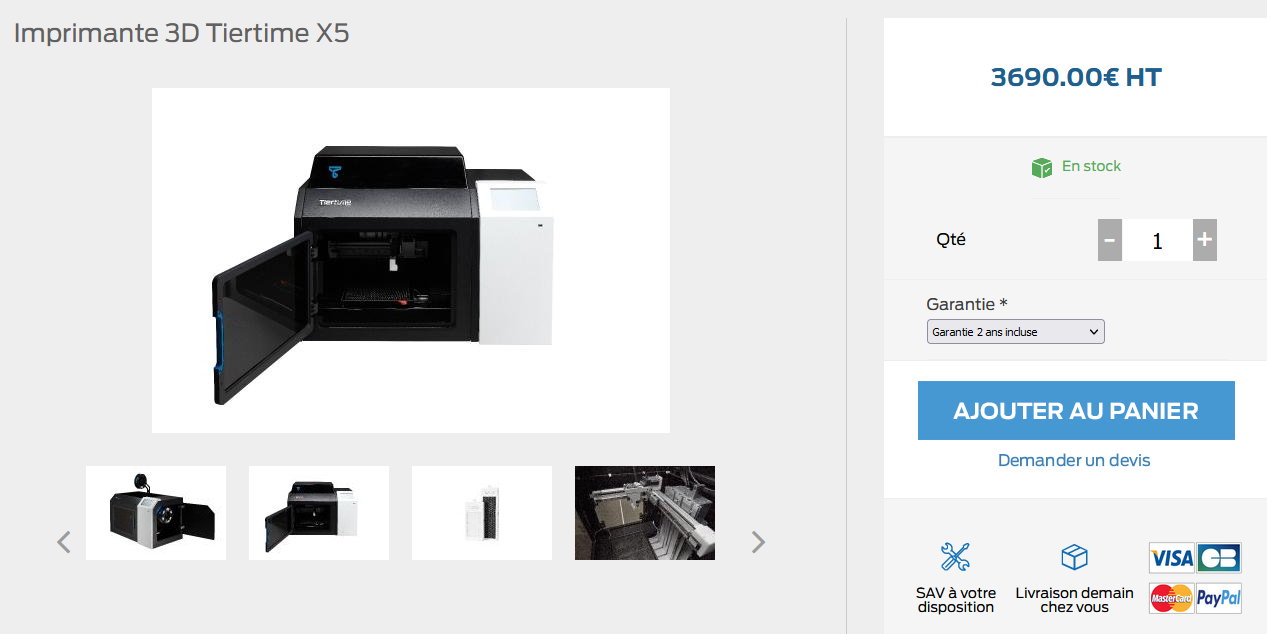The height and width of the screenshot is (634, 1267).
Task: Select first thumbnail with filament spool
Action: 156,513
